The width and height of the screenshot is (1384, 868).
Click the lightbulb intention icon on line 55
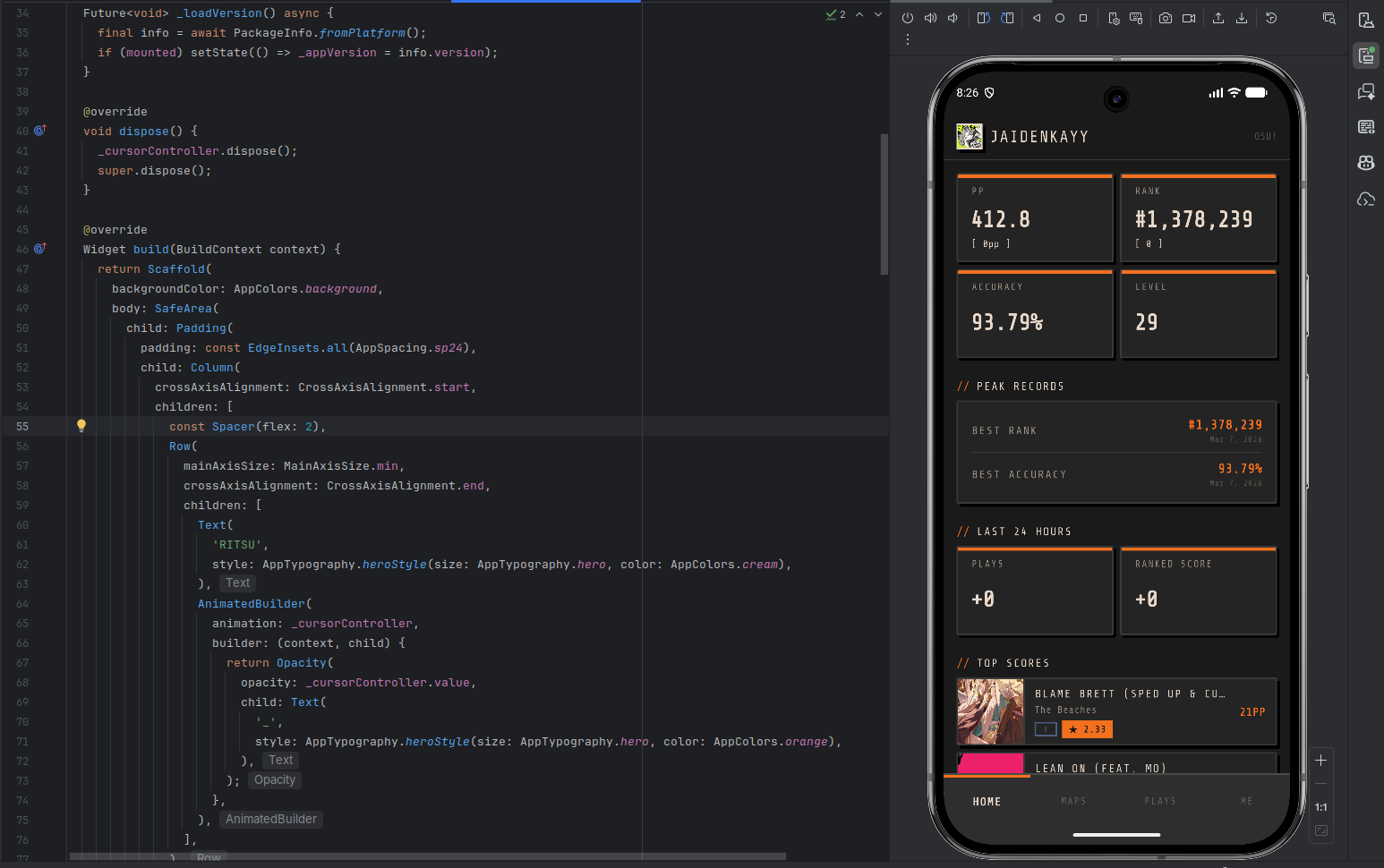81,425
